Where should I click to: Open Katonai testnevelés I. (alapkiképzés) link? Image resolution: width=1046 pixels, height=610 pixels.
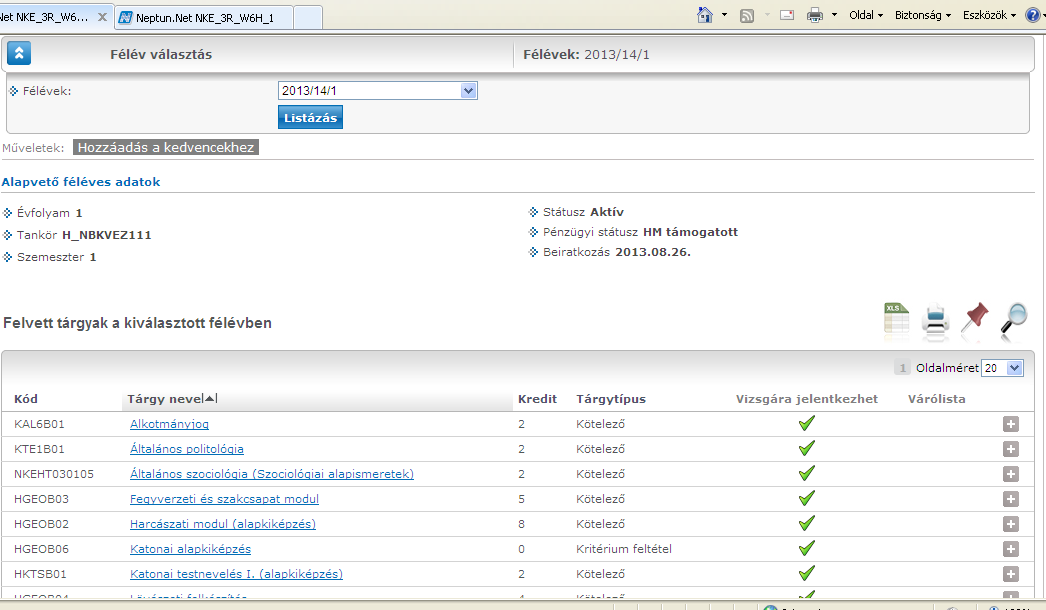coord(236,574)
